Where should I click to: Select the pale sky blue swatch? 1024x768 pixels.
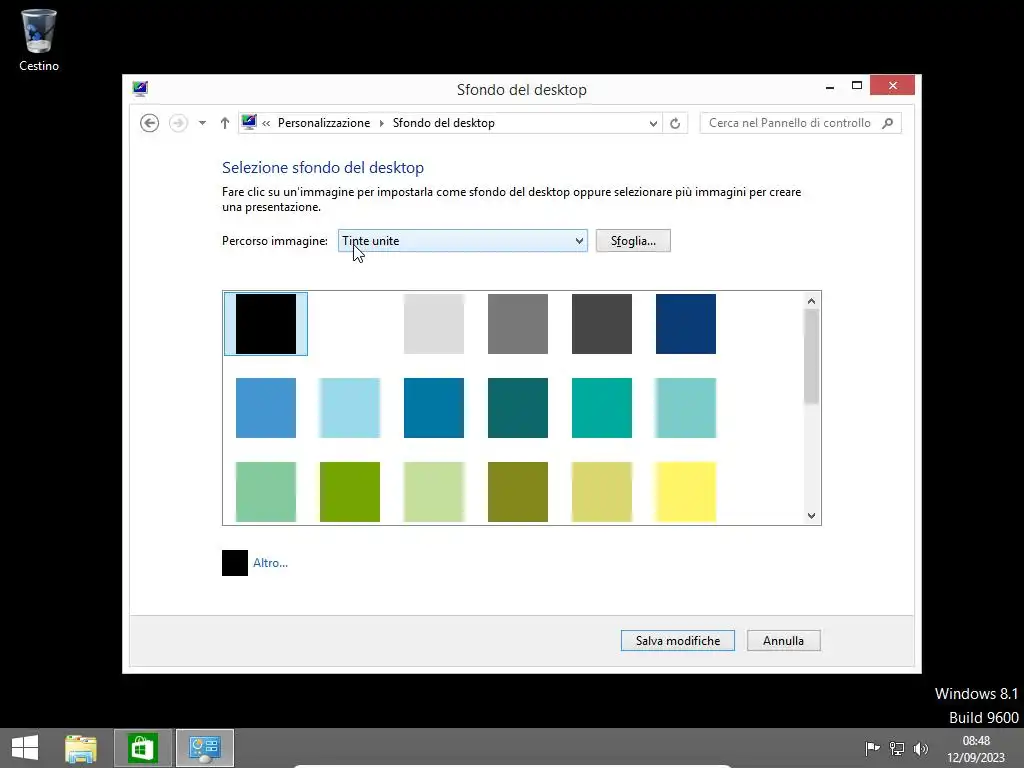tap(350, 408)
